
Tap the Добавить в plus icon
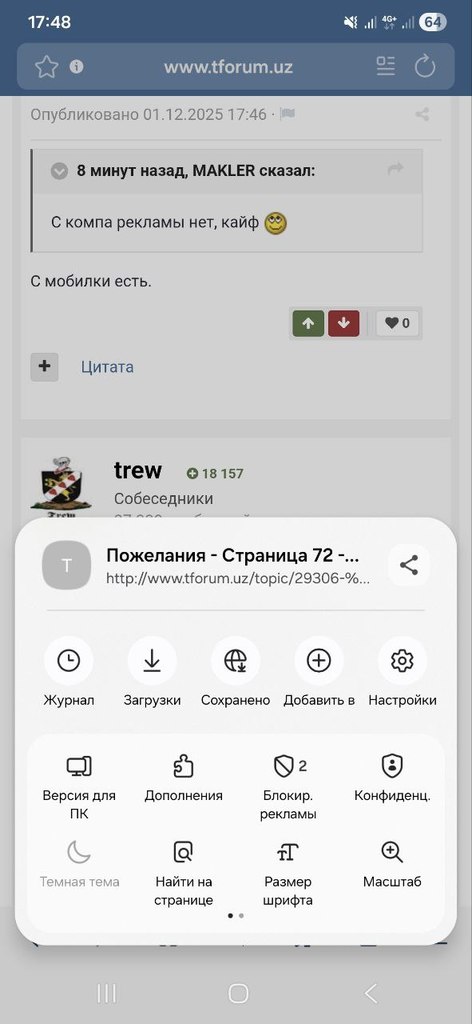(x=319, y=662)
